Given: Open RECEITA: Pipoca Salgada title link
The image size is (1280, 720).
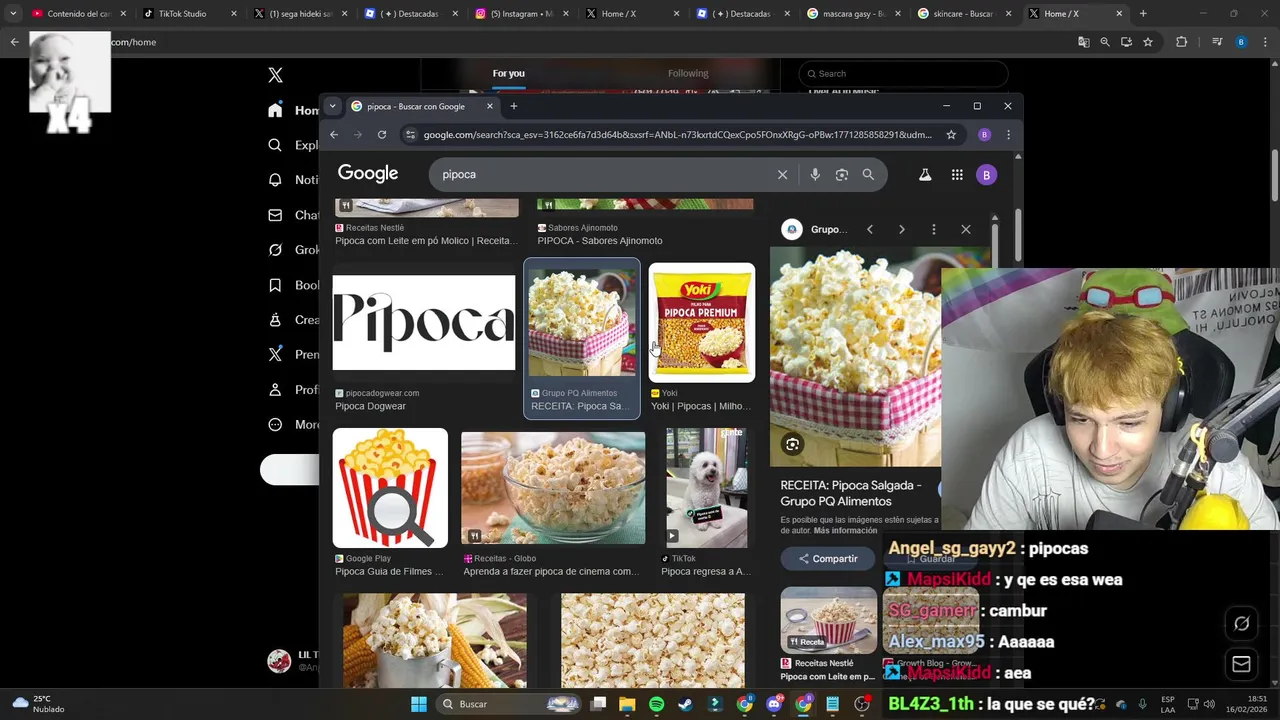Looking at the screenshot, I should point(850,493).
